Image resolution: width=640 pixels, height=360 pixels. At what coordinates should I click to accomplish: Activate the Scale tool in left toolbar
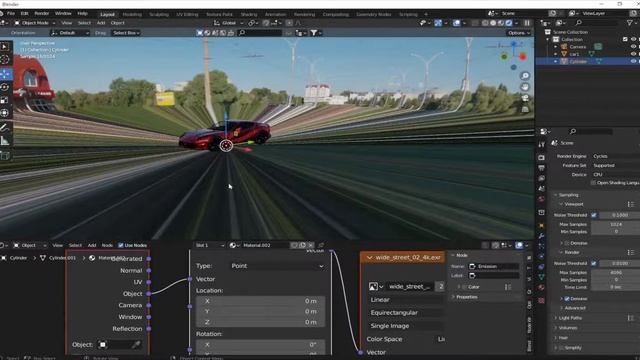5,100
